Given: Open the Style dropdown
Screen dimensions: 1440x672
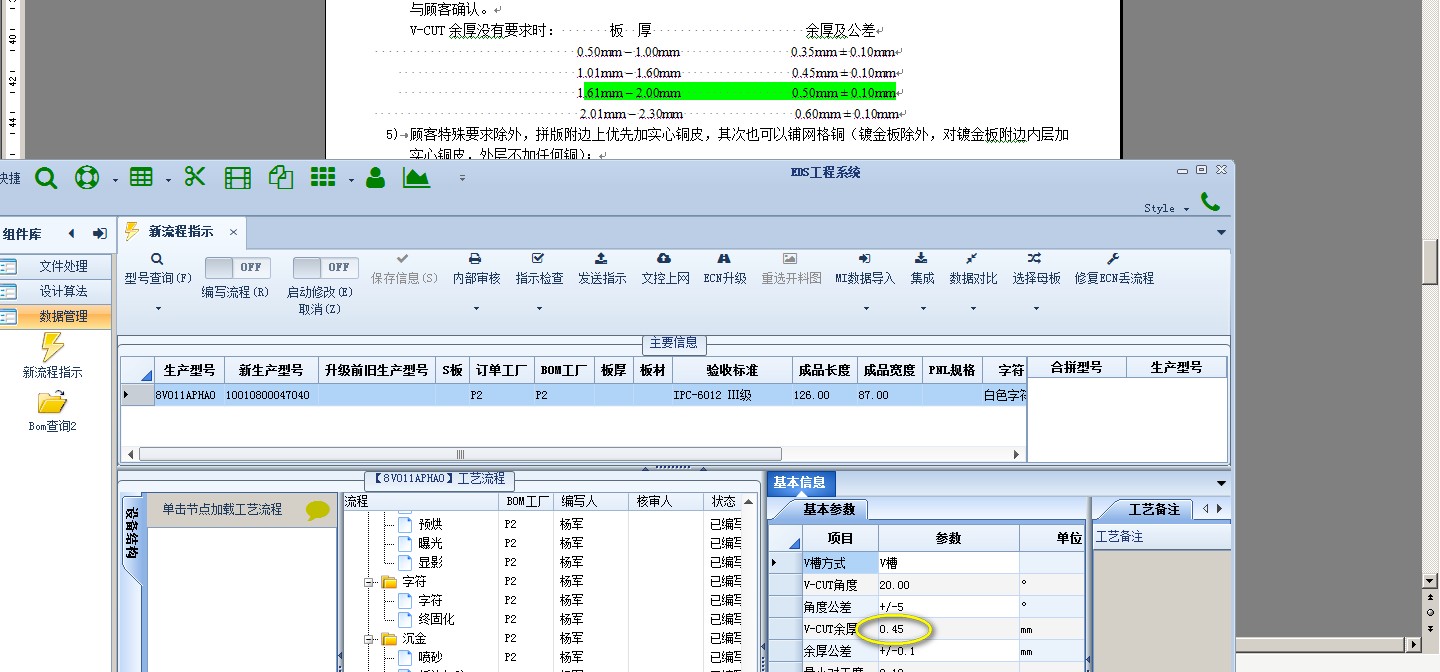Looking at the screenshot, I should tap(1166, 208).
